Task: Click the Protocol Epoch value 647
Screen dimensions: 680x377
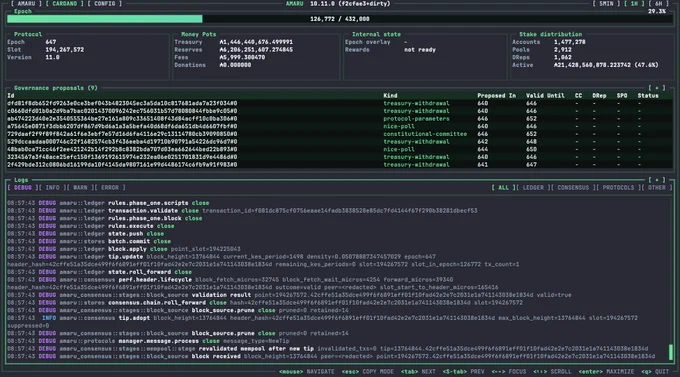Action: (51, 42)
